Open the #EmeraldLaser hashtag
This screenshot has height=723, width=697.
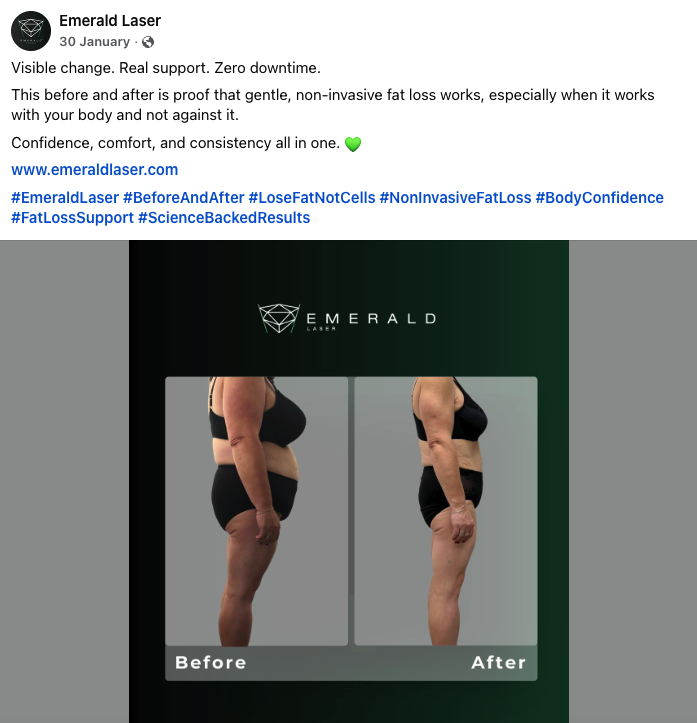click(x=65, y=198)
